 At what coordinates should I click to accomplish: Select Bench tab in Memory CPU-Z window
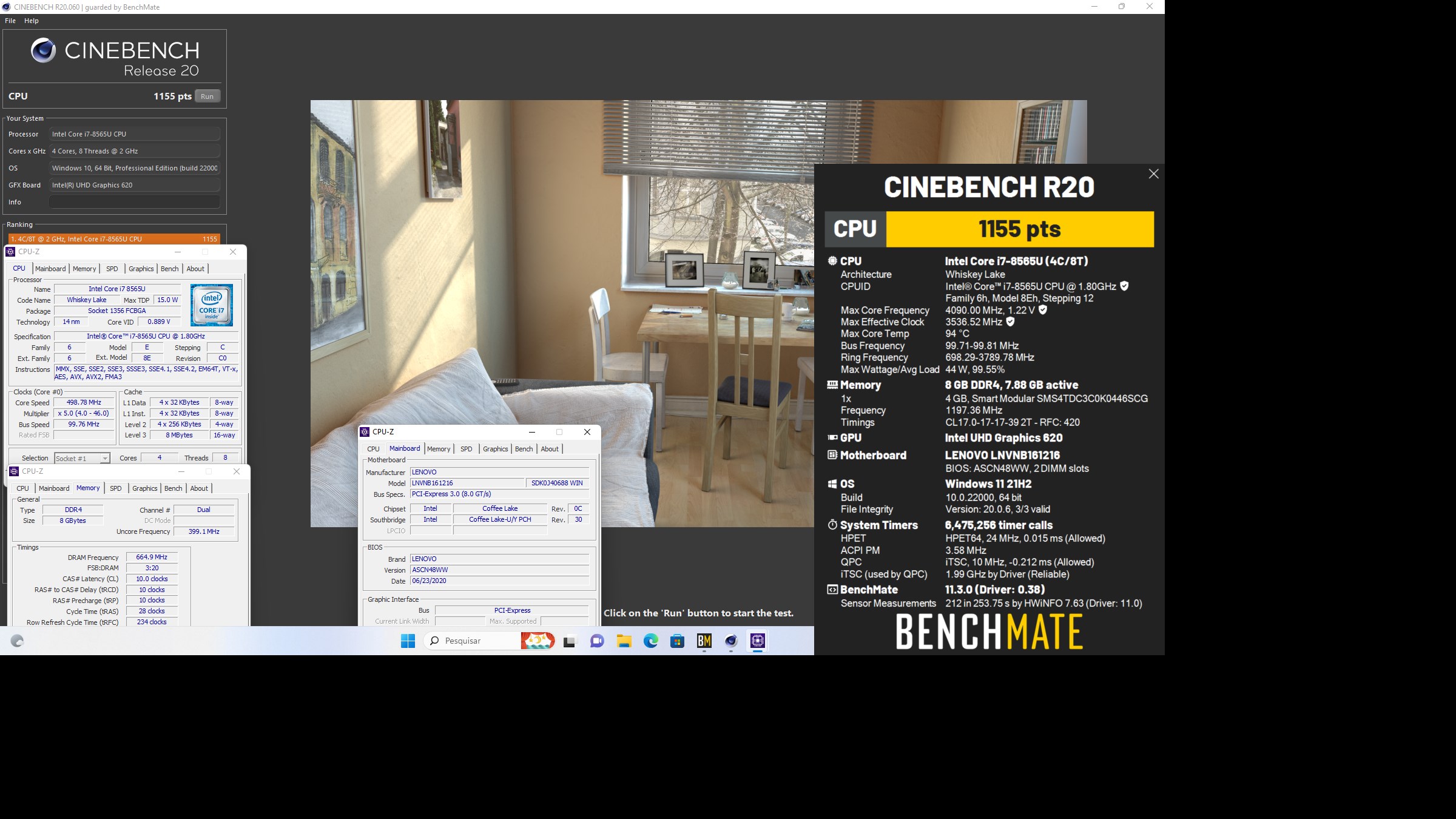click(x=174, y=488)
